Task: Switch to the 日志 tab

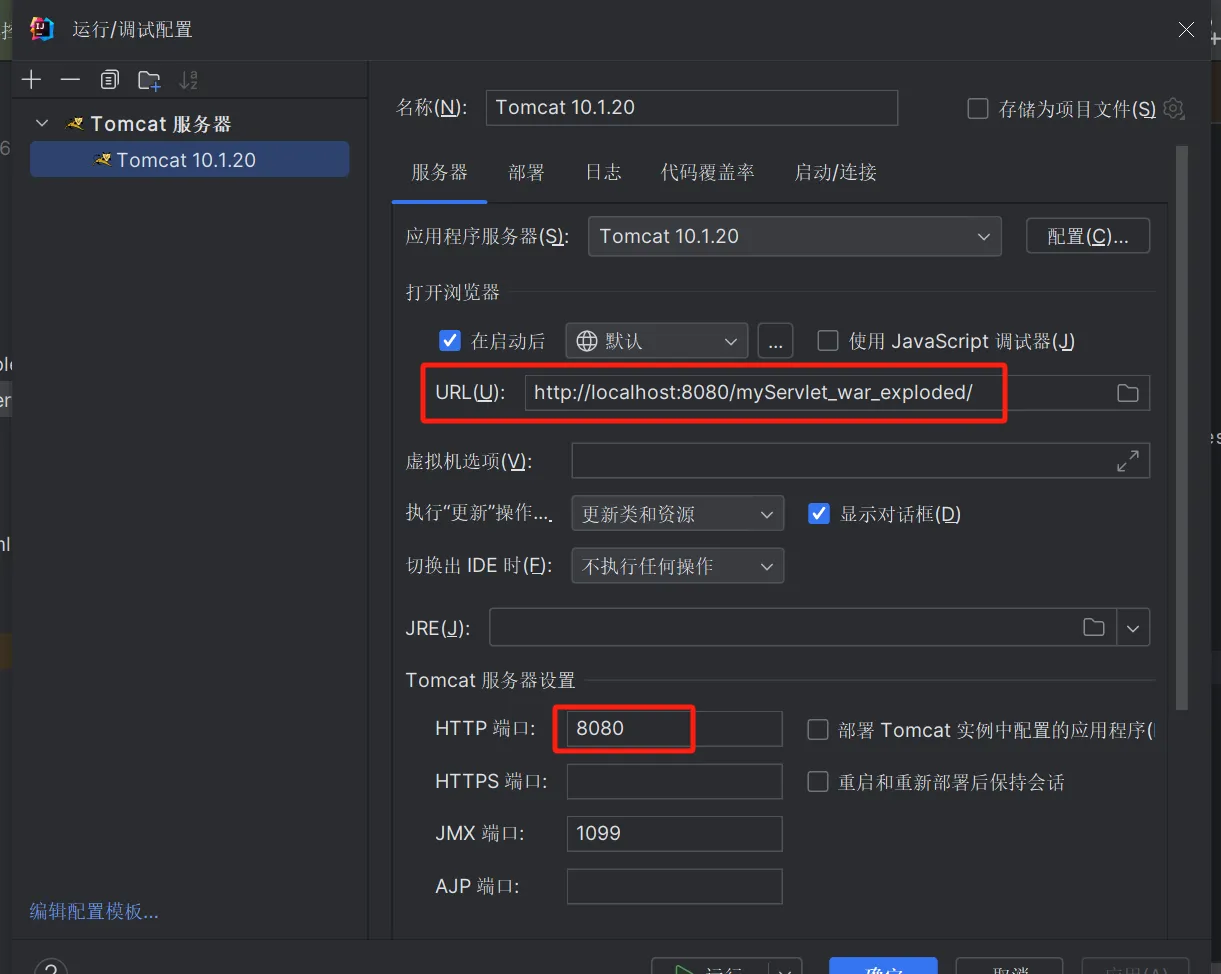Action: [603, 172]
